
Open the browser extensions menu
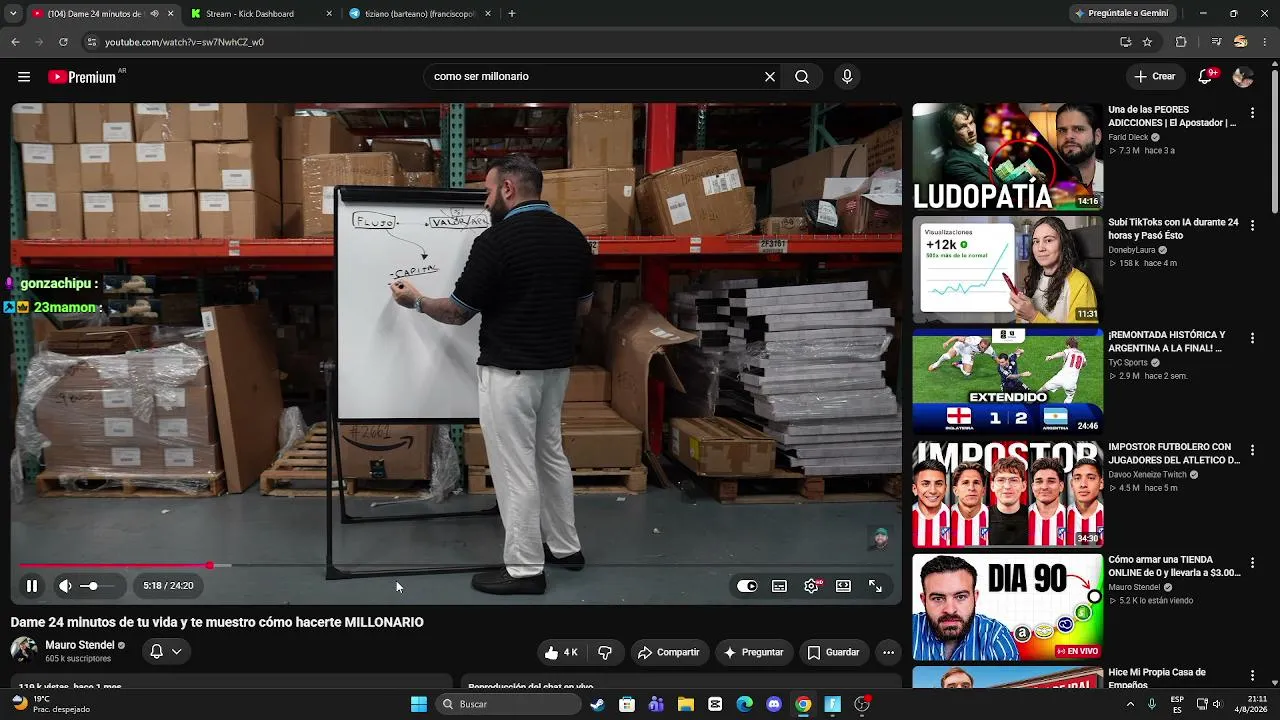coord(1181,42)
